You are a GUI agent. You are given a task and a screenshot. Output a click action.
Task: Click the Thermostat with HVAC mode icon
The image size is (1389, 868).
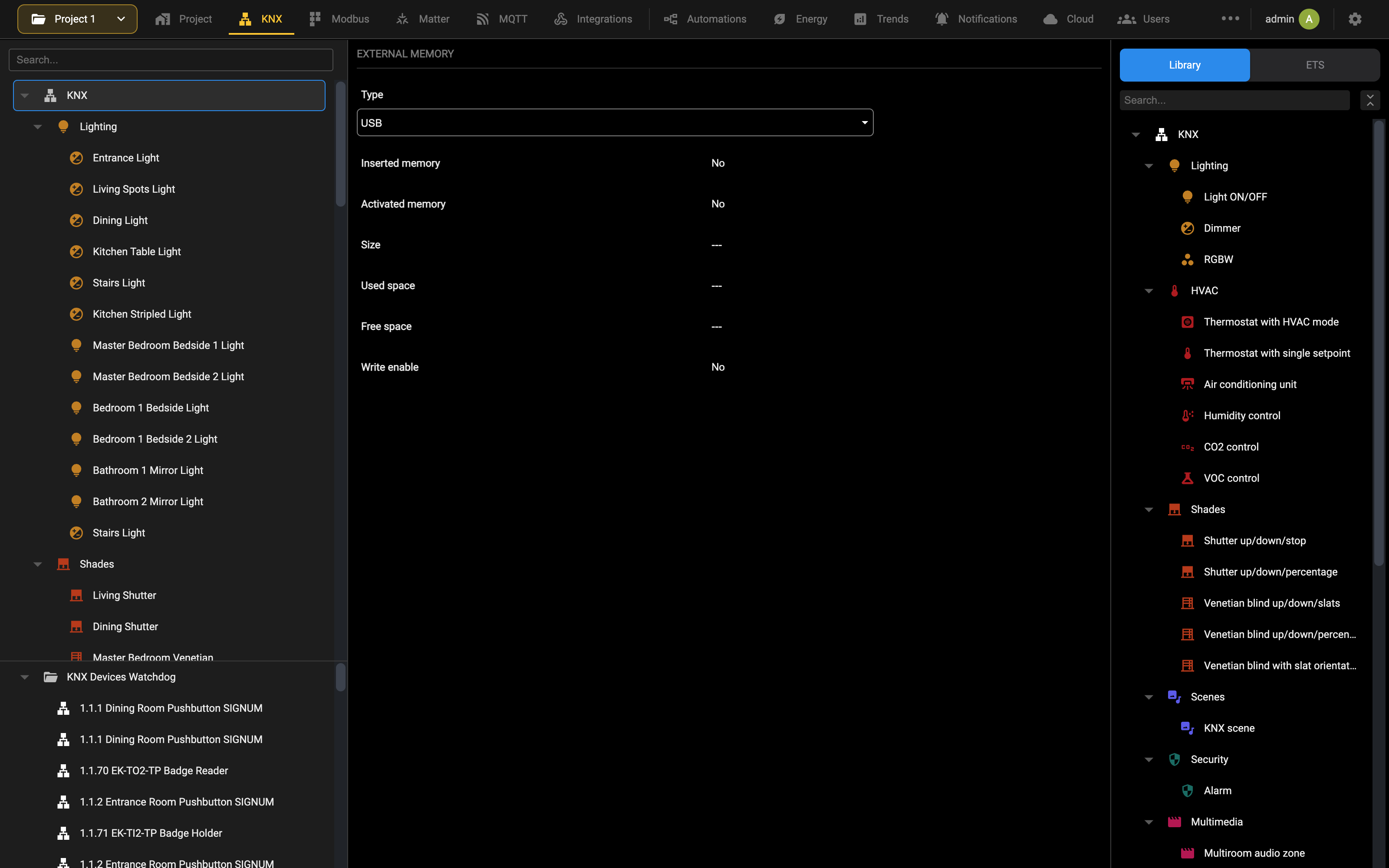(x=1187, y=322)
